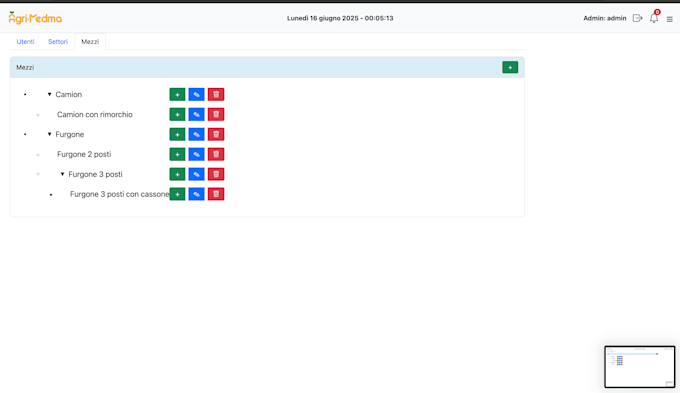Select the Camion con rimorchio label

[95, 115]
